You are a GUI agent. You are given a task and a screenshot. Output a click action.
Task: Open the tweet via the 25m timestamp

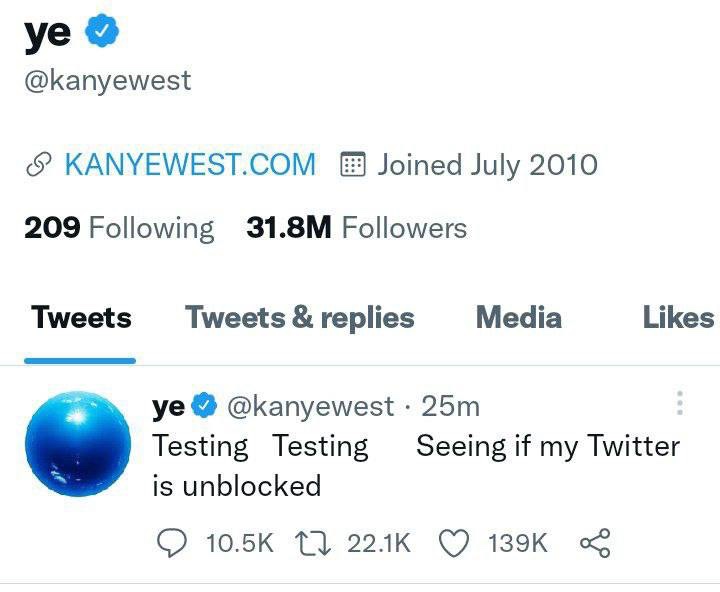tap(450, 406)
